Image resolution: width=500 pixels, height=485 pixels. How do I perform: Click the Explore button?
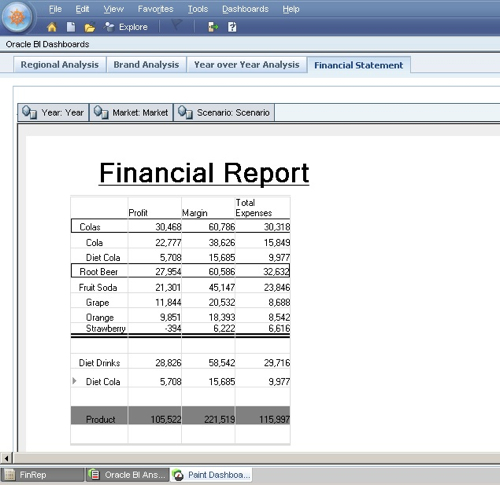[x=126, y=27]
